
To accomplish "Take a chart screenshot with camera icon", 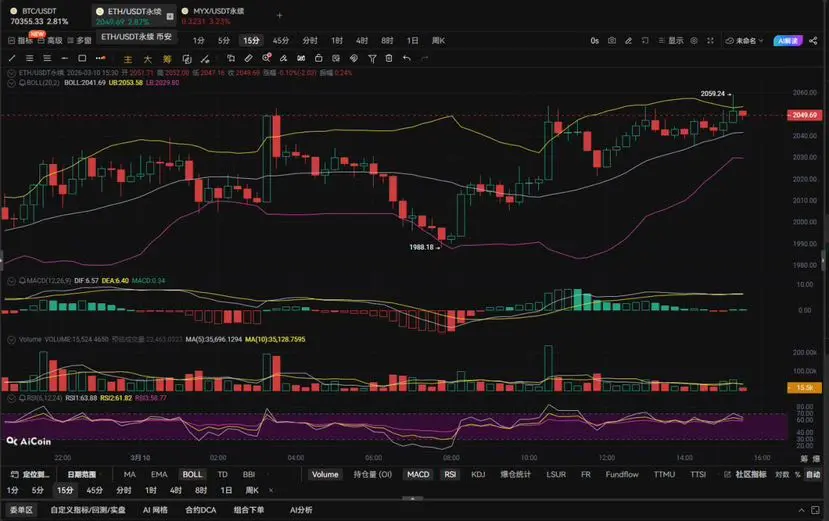I will 612,41.
